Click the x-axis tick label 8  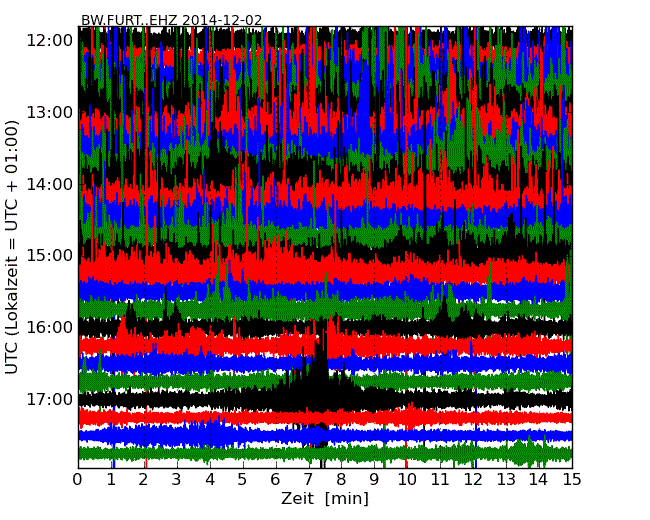(x=341, y=479)
